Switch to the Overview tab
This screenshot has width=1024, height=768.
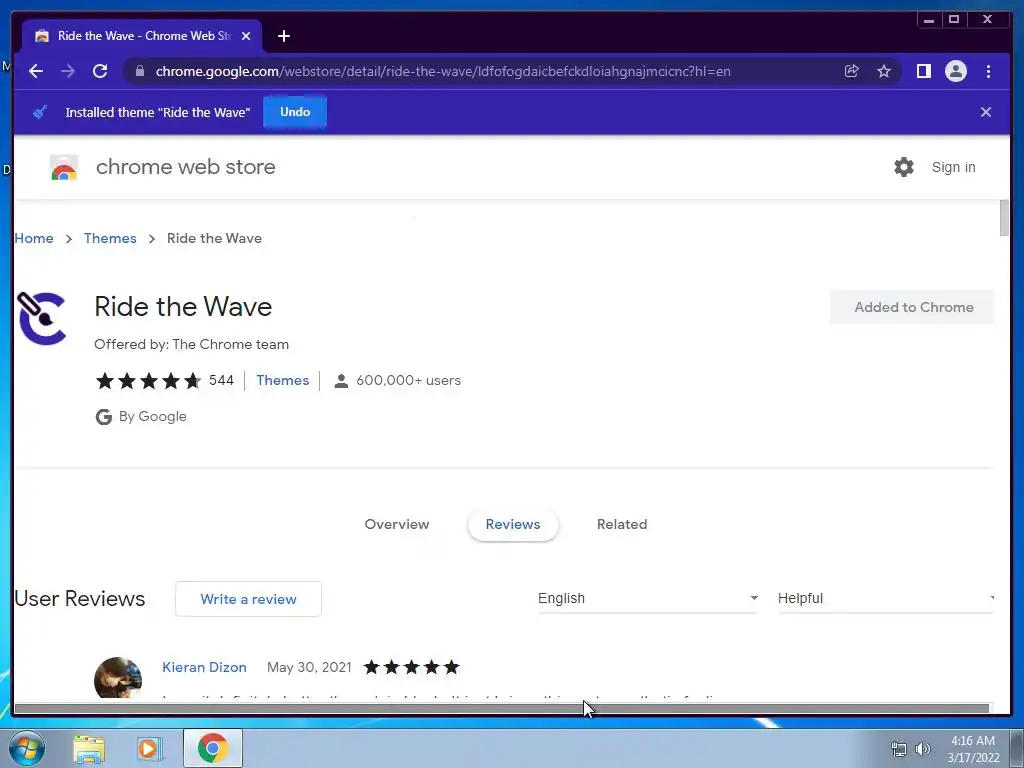pos(396,524)
